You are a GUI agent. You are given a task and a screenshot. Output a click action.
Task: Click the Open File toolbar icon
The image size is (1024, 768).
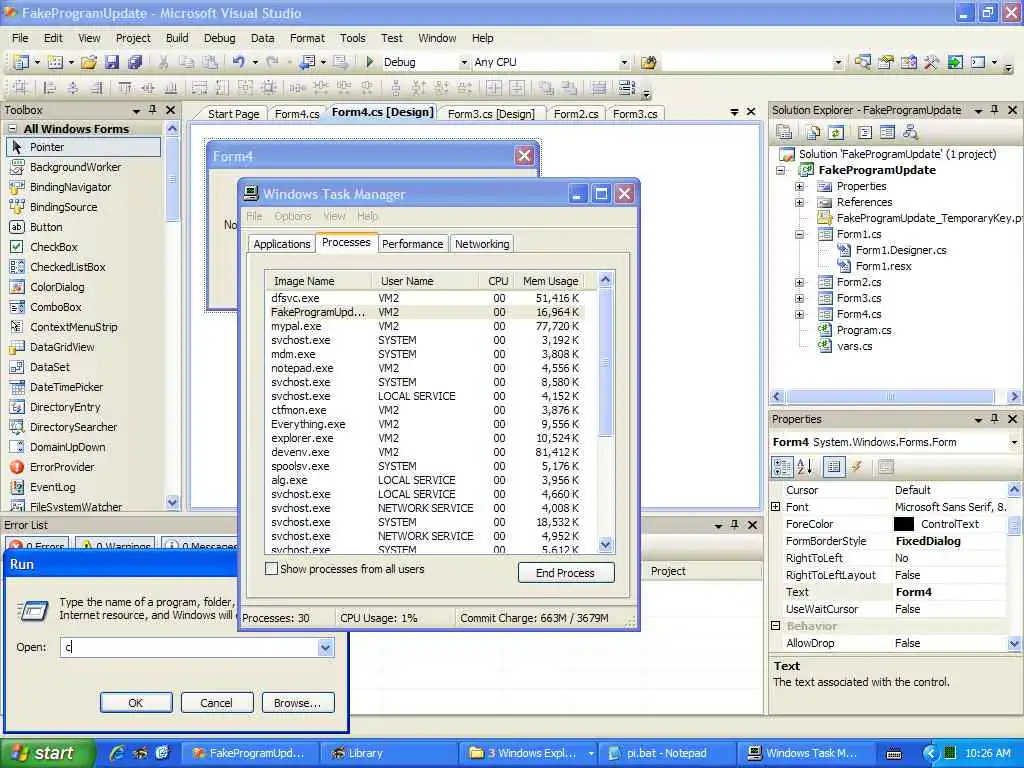click(89, 62)
